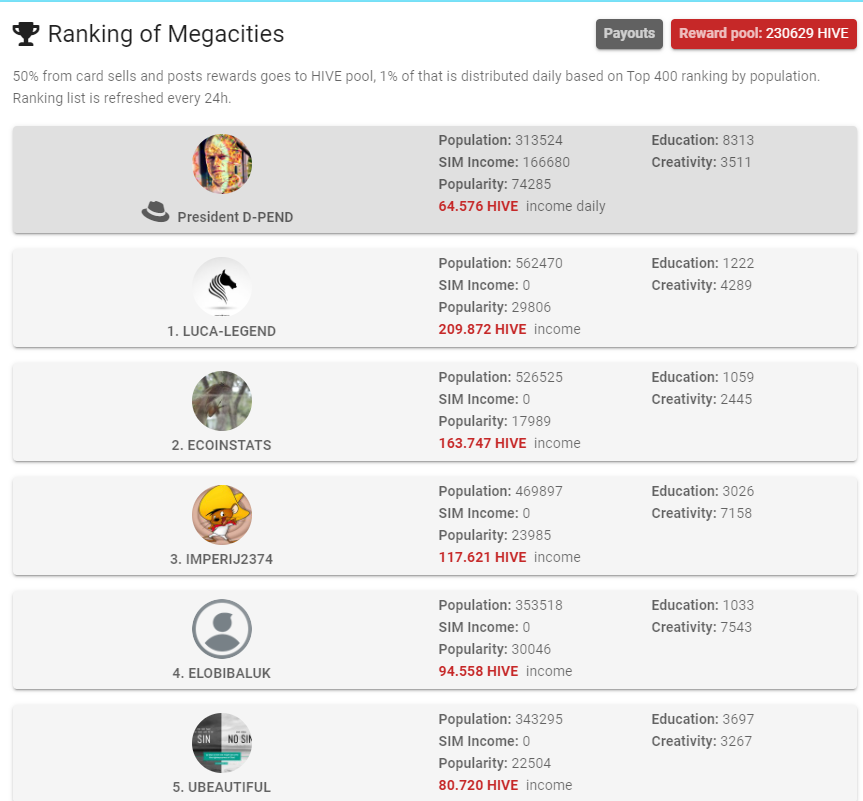Open ECOINSTATS squirrel profile picture

pyautogui.click(x=222, y=401)
